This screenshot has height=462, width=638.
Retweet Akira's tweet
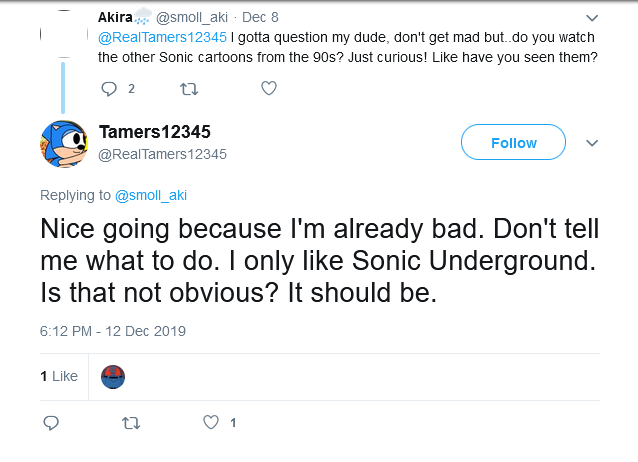[187, 89]
